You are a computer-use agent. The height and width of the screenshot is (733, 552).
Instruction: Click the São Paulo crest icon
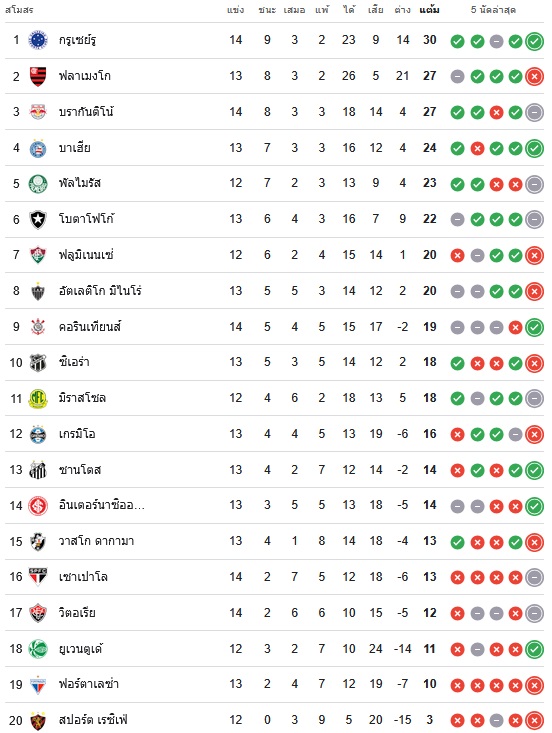38,577
